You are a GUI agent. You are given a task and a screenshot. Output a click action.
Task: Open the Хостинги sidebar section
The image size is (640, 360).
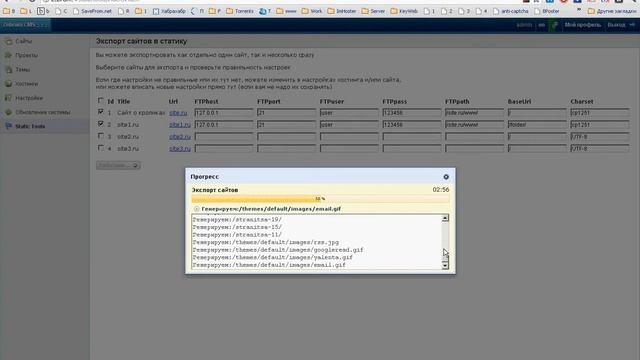[x=27, y=84]
